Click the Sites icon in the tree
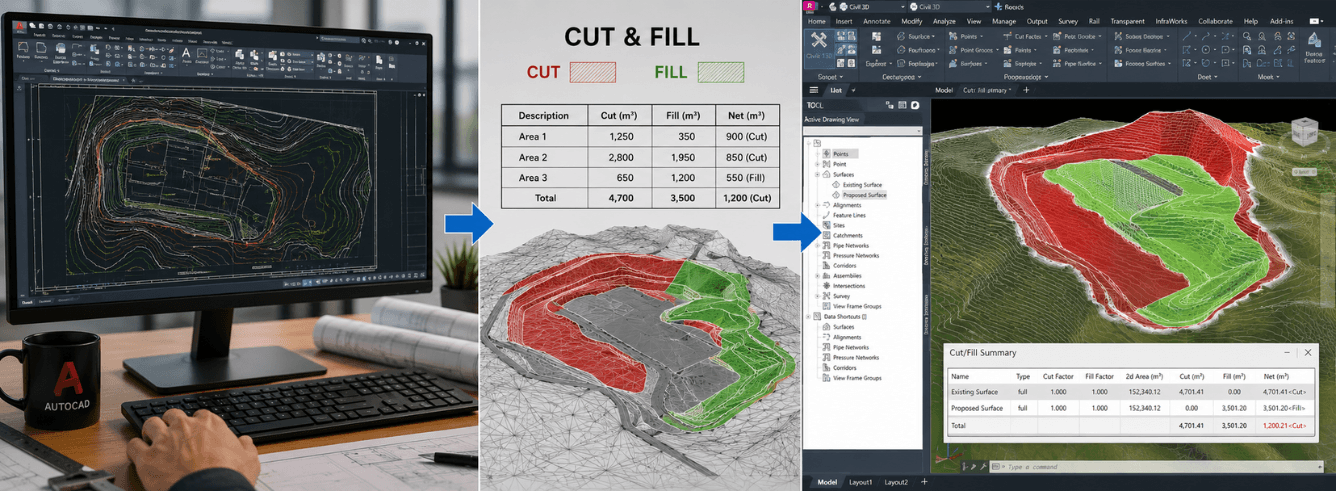Image resolution: width=1336 pixels, height=491 pixels. tap(827, 225)
